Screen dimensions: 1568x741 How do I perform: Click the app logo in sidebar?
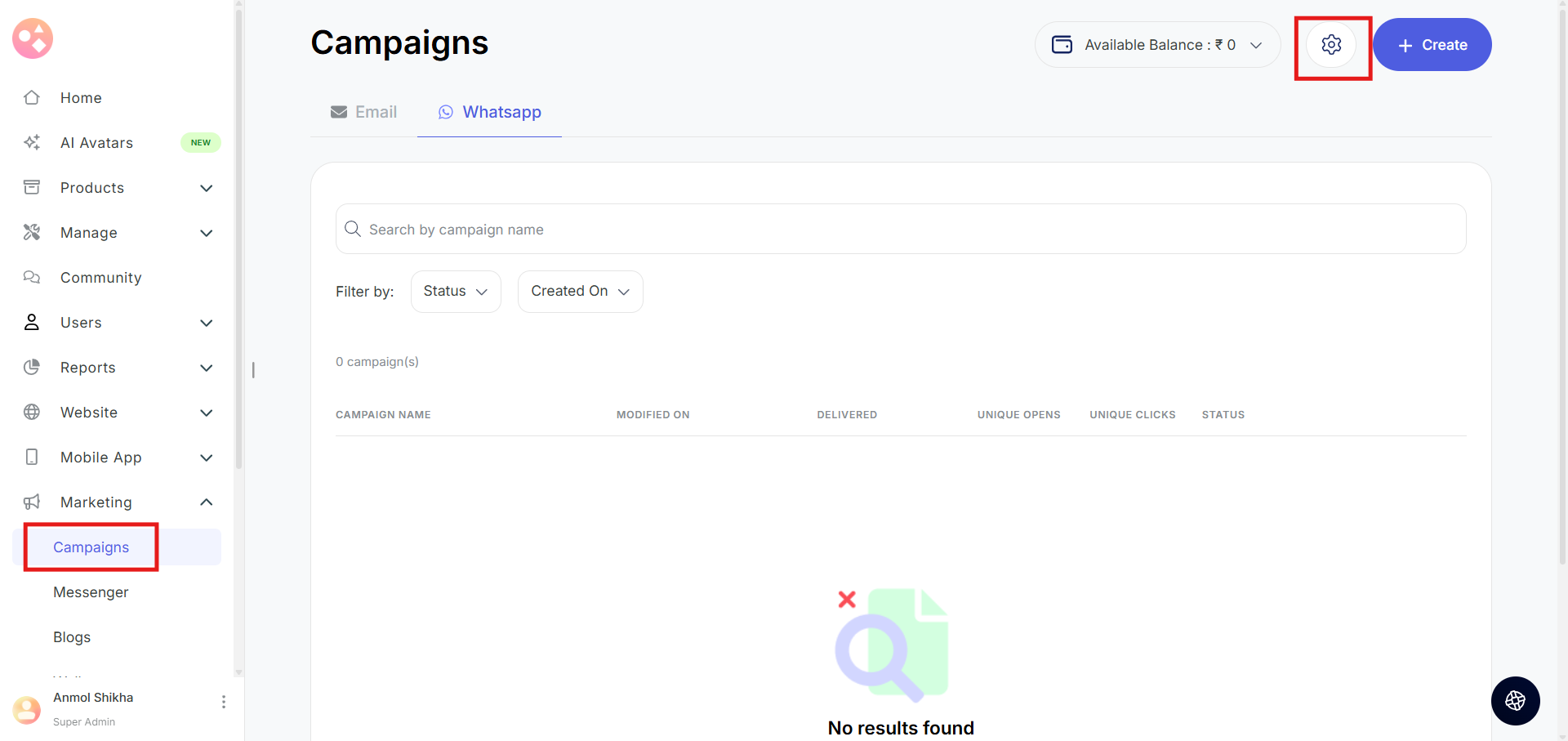tap(33, 38)
